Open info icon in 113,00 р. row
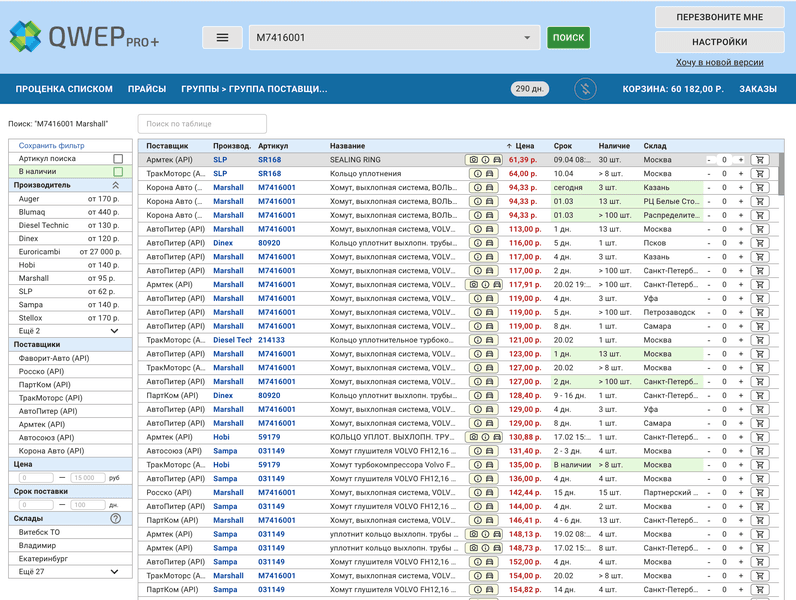796x600 pixels. 478,229
